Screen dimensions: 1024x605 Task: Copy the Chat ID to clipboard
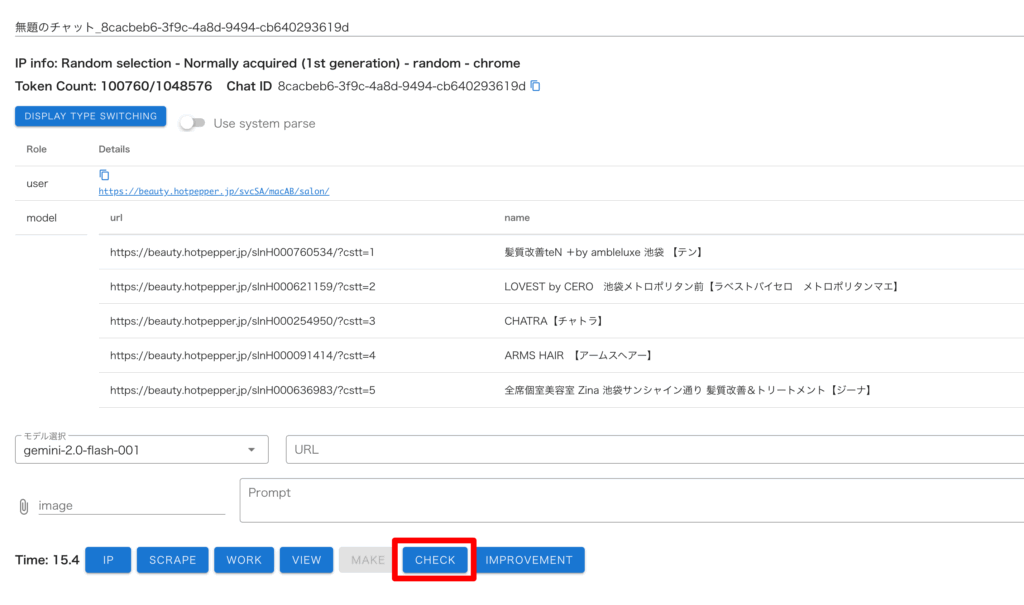[x=535, y=87]
